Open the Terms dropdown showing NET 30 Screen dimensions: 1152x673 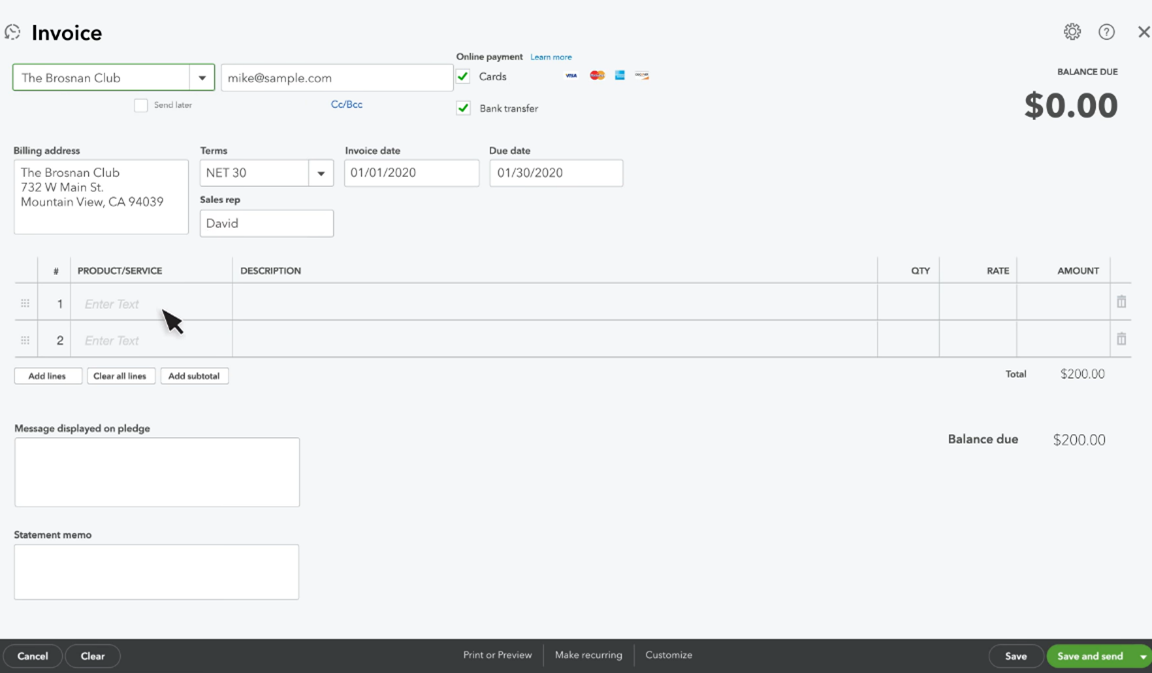[321, 172]
